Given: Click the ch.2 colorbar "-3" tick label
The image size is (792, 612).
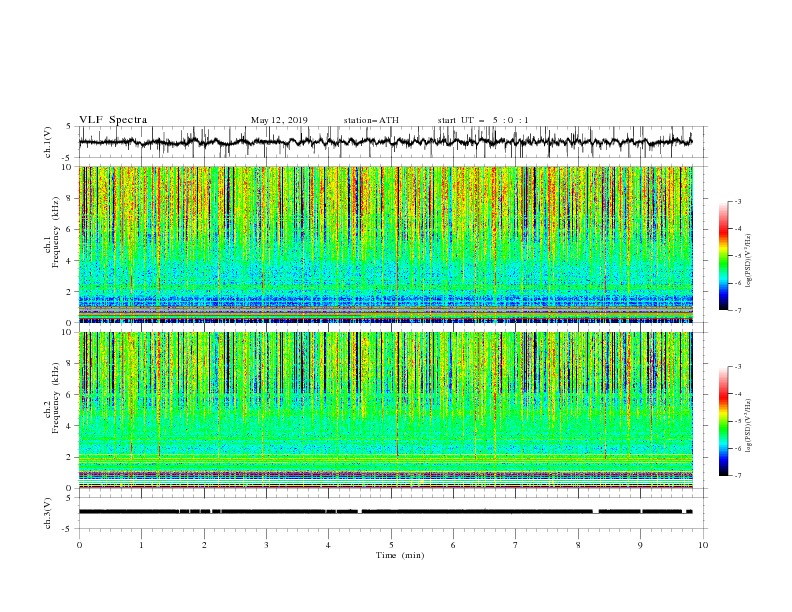Looking at the screenshot, I should coord(738,367).
